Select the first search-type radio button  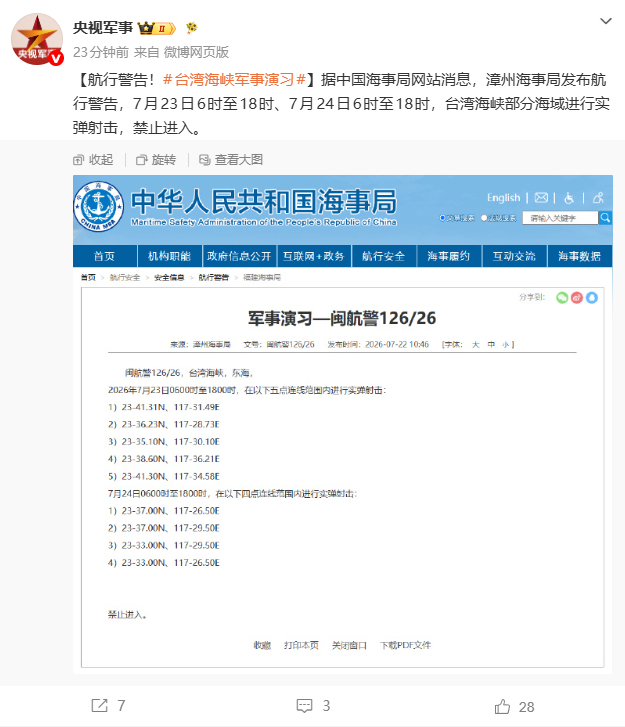(442, 217)
